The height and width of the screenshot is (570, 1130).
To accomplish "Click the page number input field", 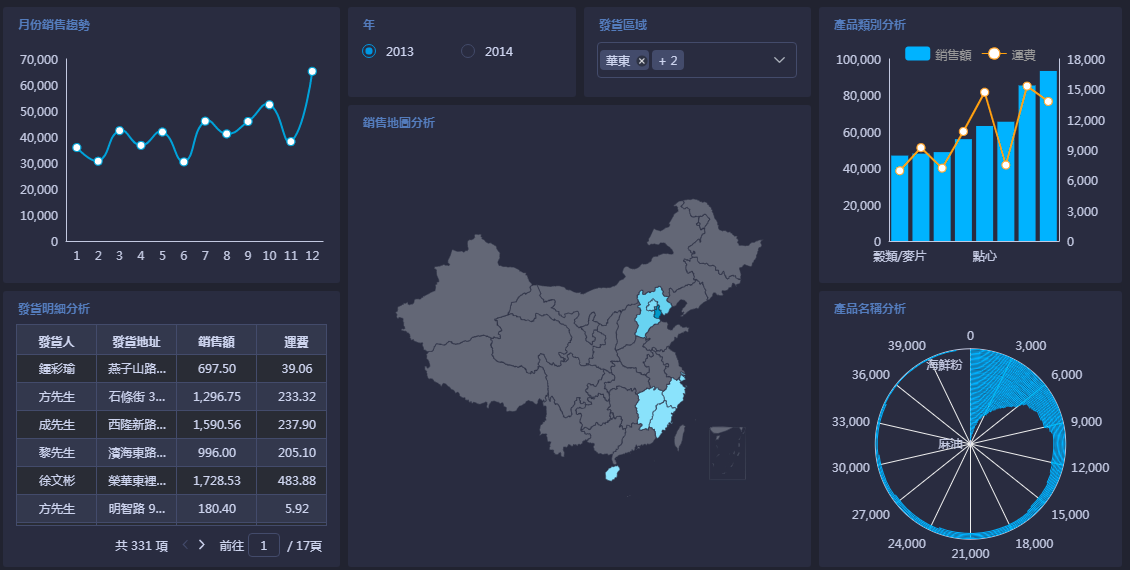I will 264,545.
